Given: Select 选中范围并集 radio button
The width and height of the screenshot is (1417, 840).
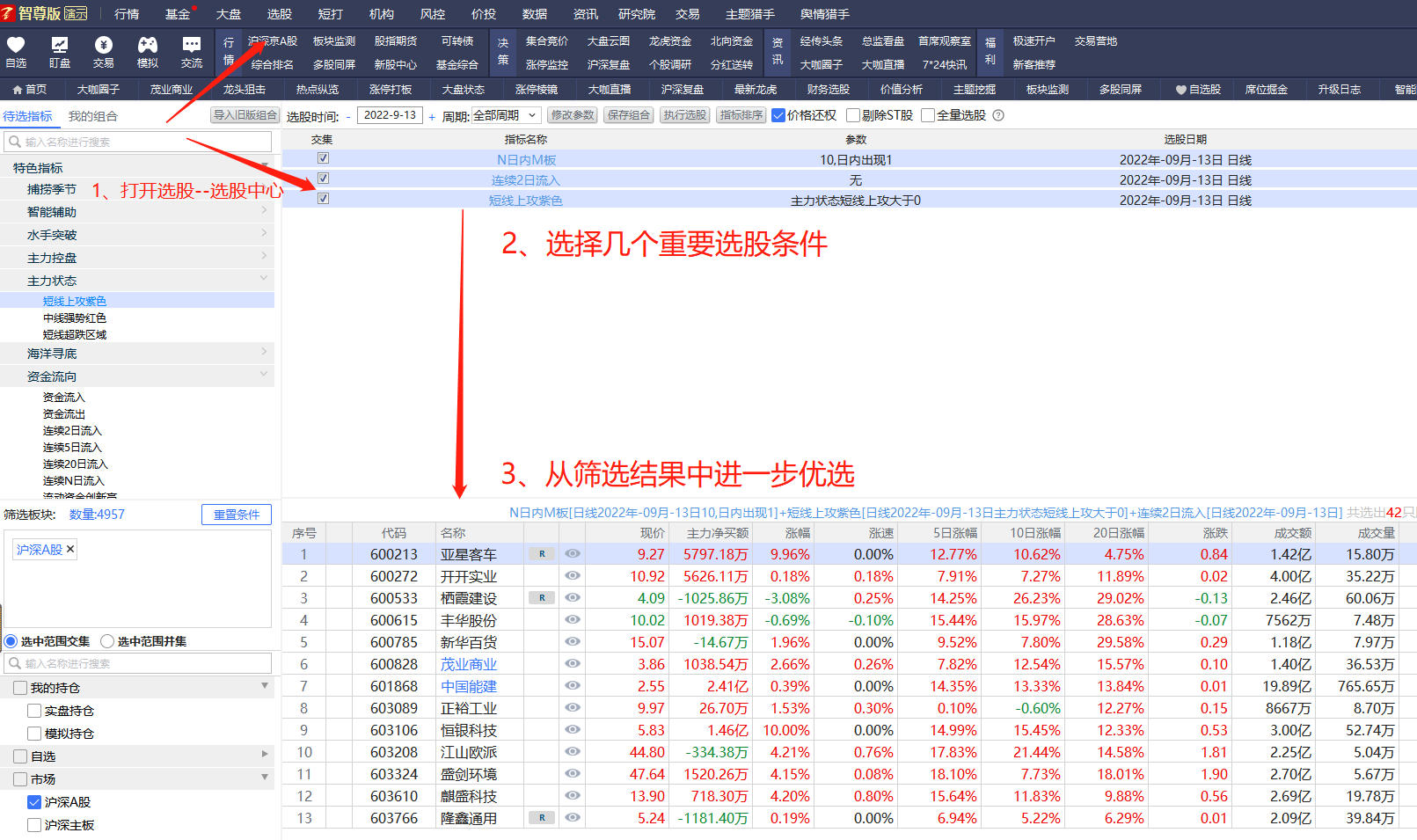Looking at the screenshot, I should point(107,641).
